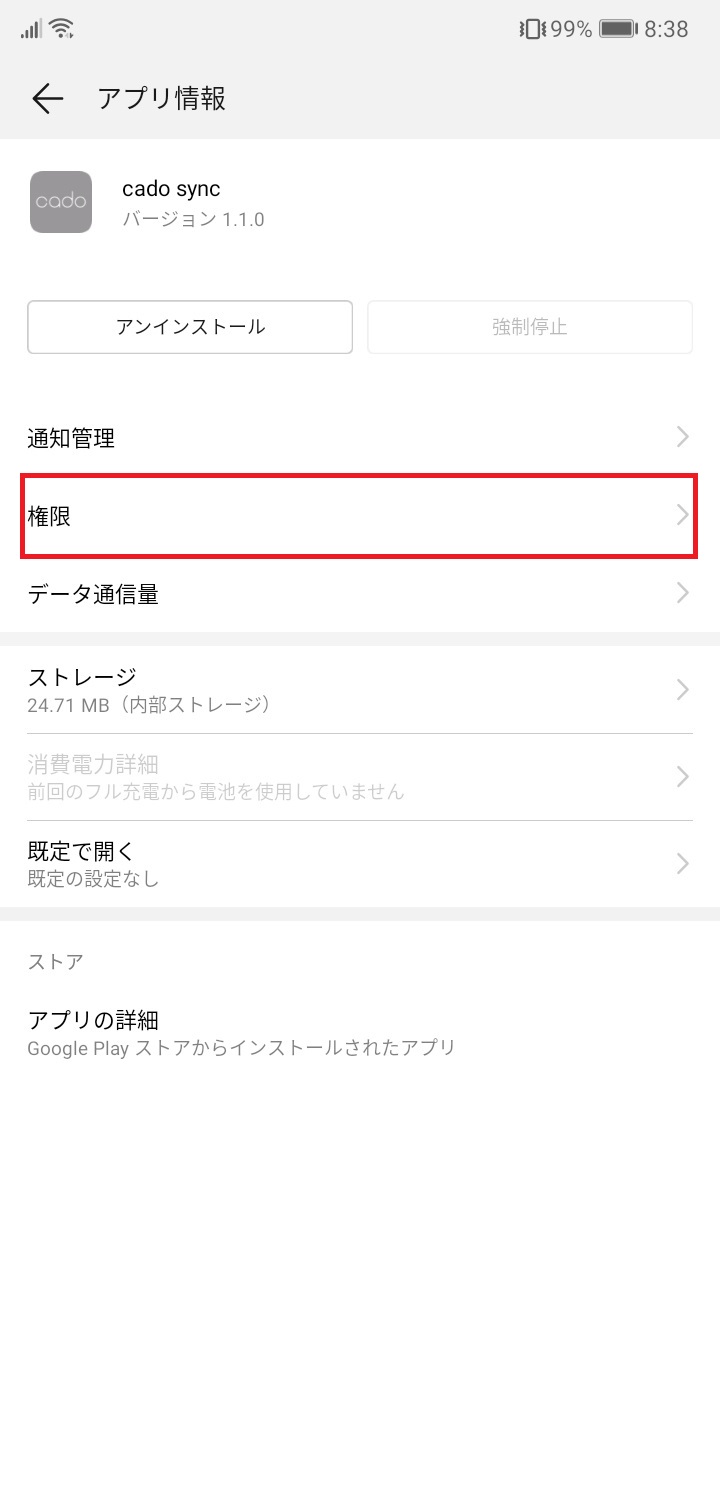
Task: Expand the 既定で開く default open settings
Action: (360, 863)
